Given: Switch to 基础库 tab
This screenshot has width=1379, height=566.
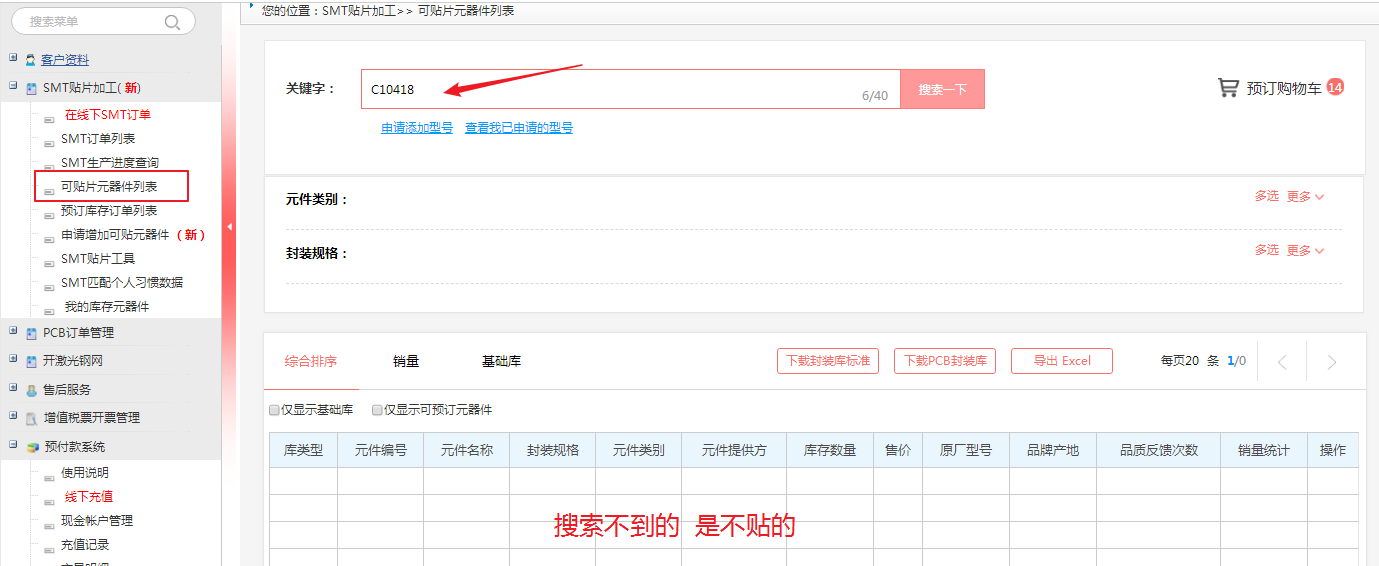Looking at the screenshot, I should (x=501, y=361).
